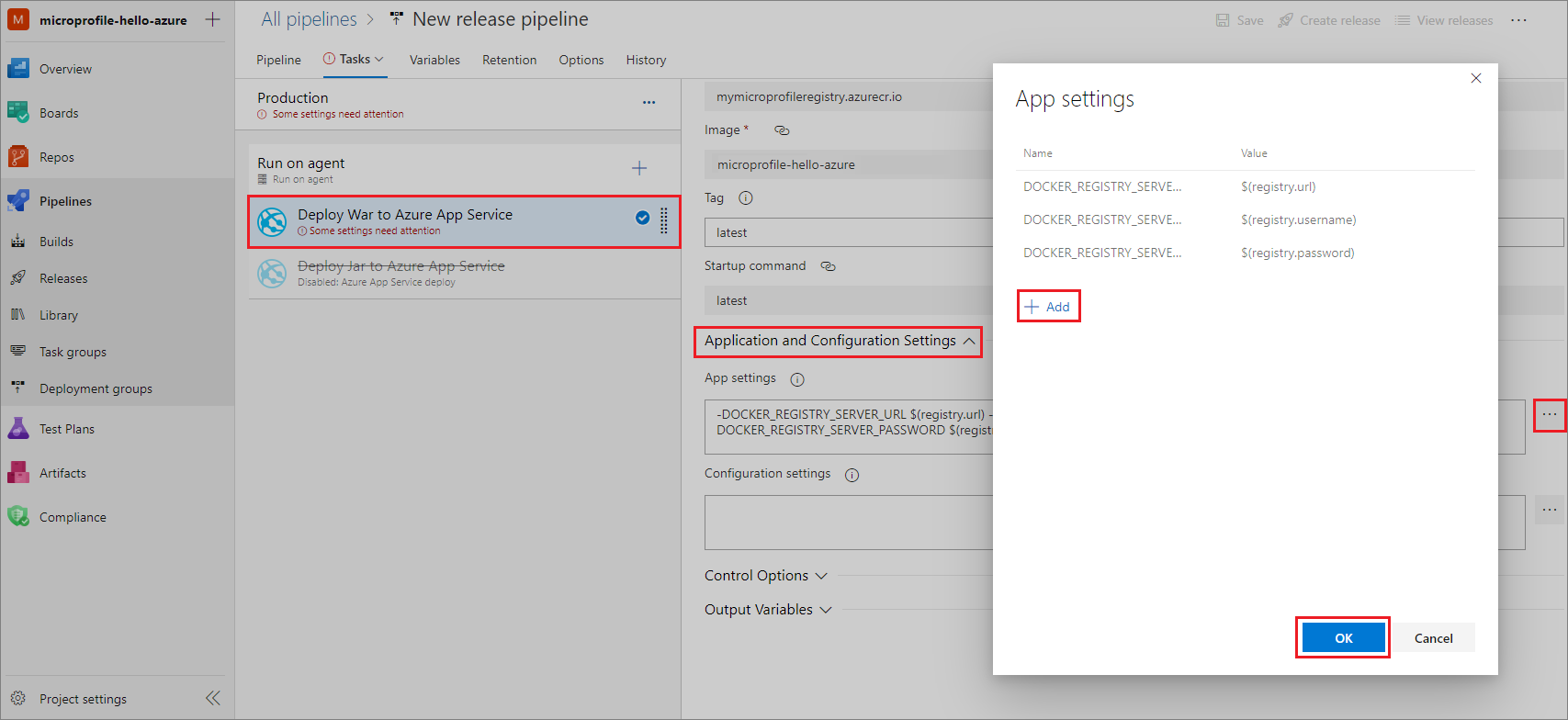Click OK in App settings dialog
The image size is (1568, 720).
coord(1343,638)
